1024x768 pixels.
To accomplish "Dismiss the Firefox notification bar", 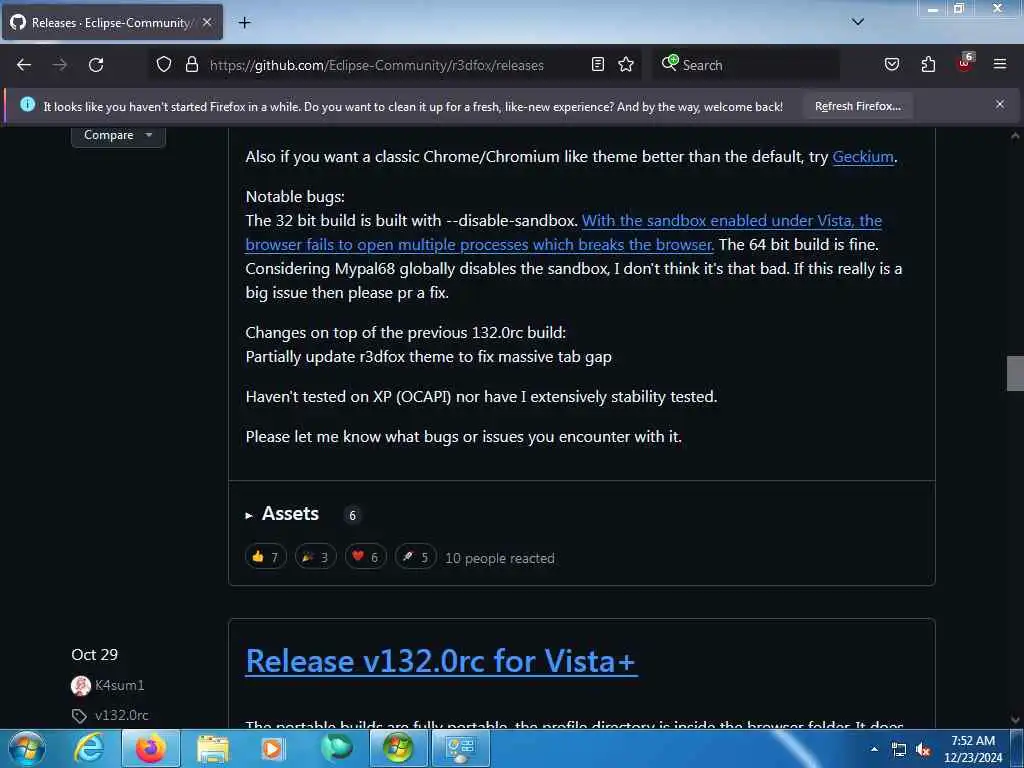I will click(x=1000, y=104).
